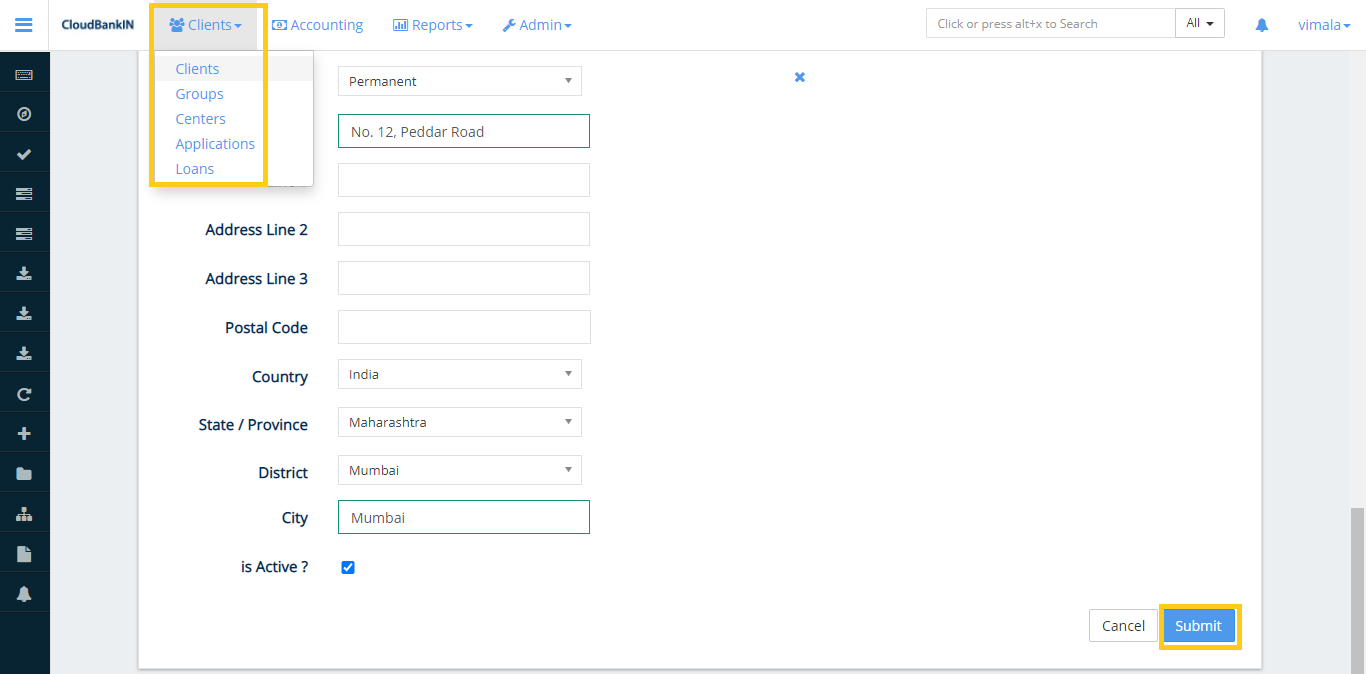This screenshot has width=1366, height=674.
Task: Open the document icon near the sidebar bottom
Action: (x=24, y=552)
